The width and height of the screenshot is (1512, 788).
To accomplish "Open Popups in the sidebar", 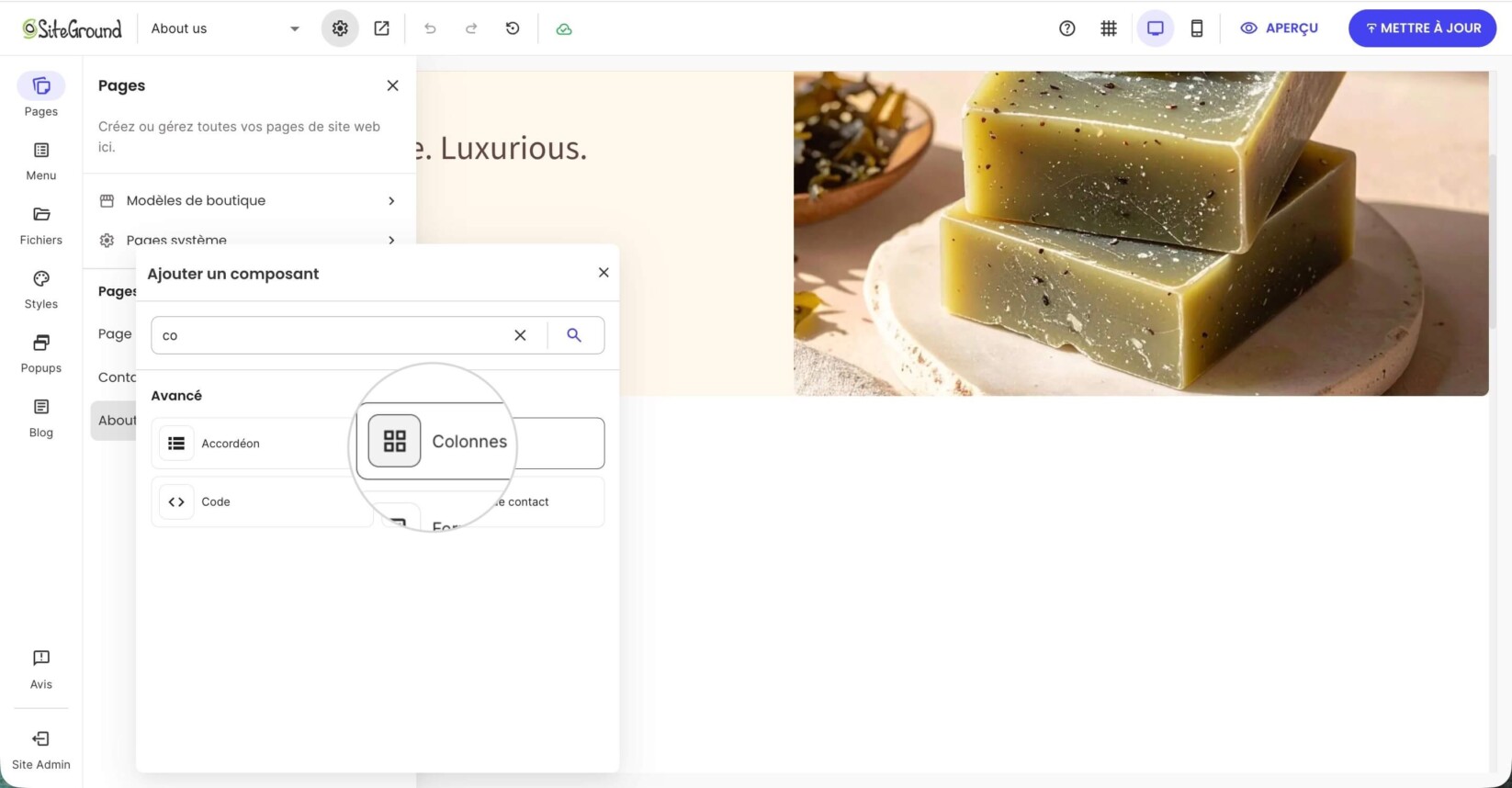I will (x=41, y=354).
